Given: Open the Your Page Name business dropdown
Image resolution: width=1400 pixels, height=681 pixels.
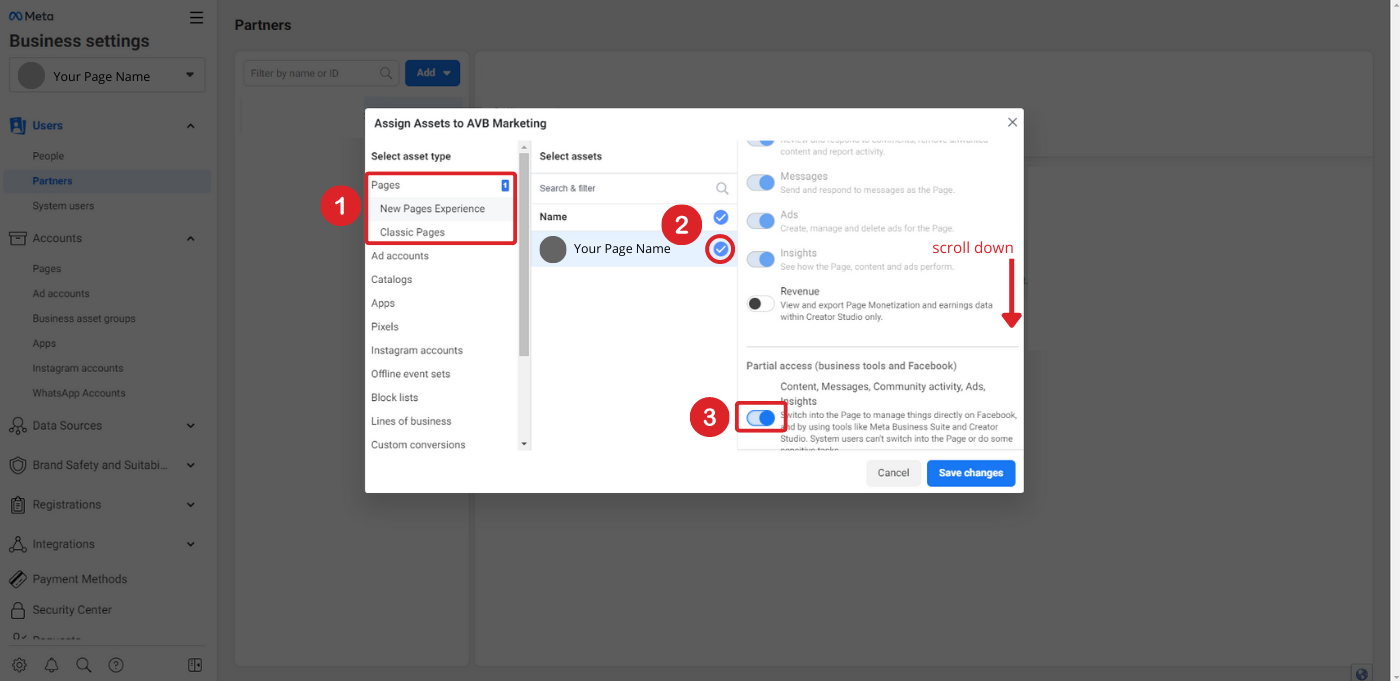Looking at the screenshot, I should click(107, 76).
